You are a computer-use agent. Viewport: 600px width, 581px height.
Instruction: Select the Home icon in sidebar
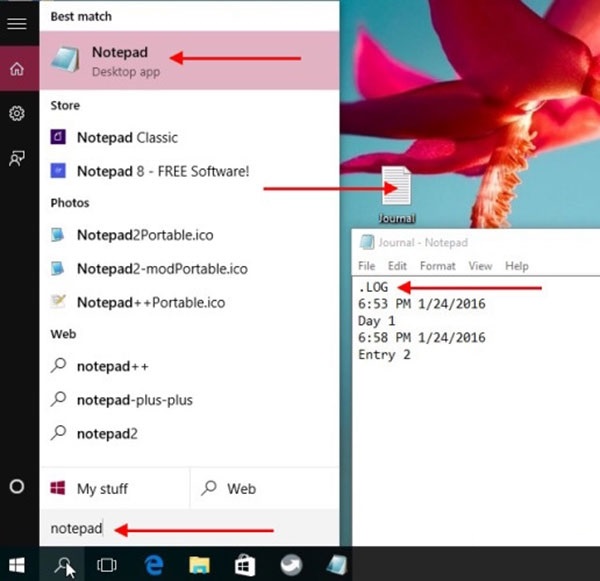pos(16,69)
